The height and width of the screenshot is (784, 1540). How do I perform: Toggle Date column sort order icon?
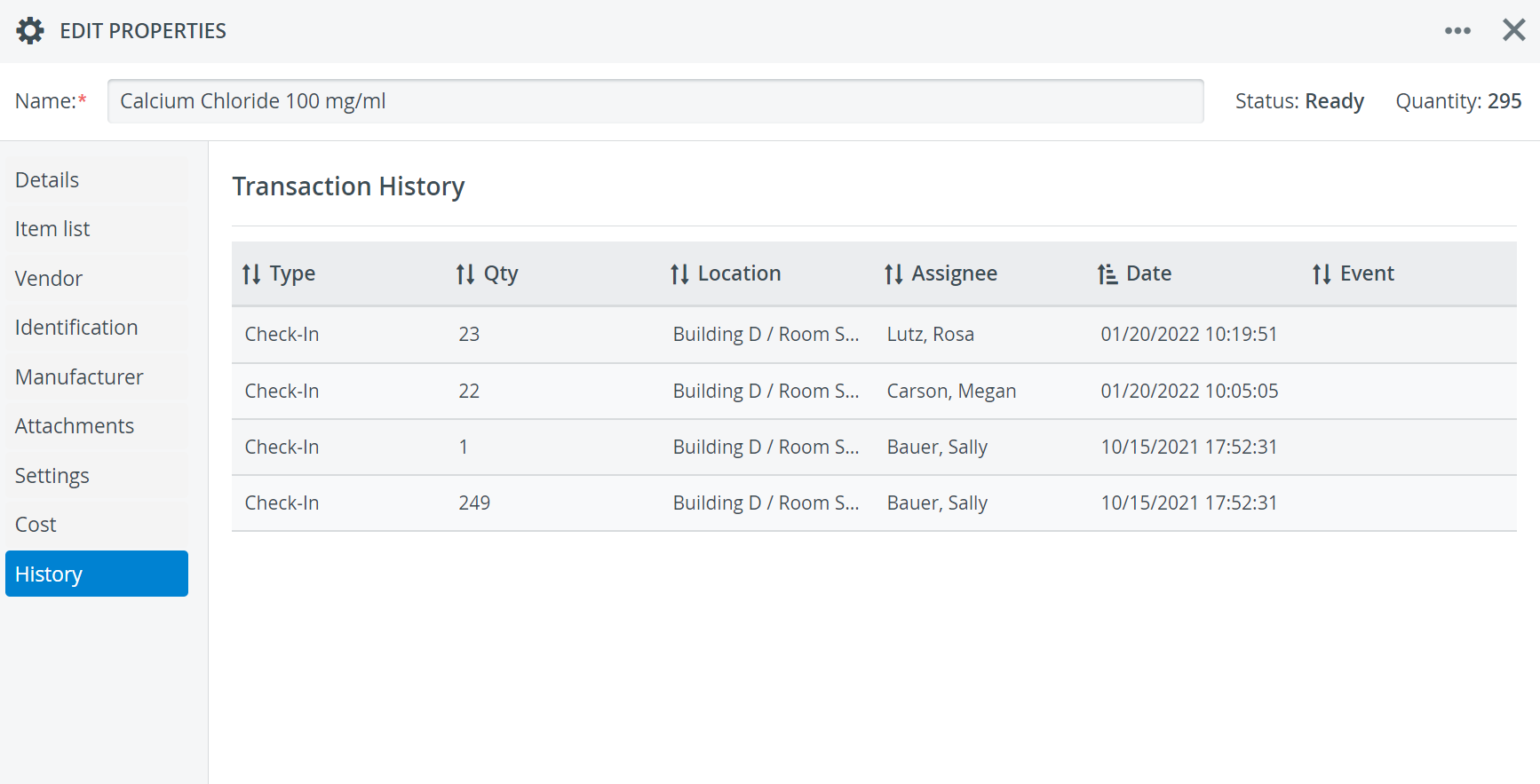click(x=1107, y=274)
